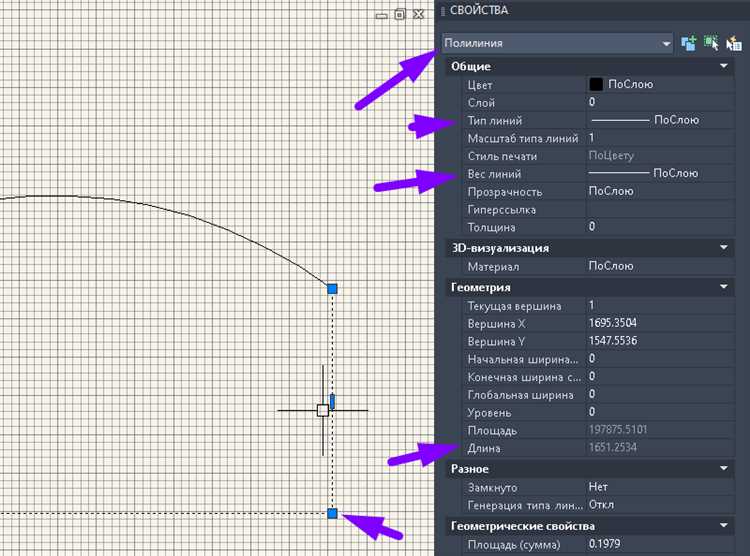The image size is (750, 556).
Task: Select the Вершина X value field
Action: (x=660, y=324)
